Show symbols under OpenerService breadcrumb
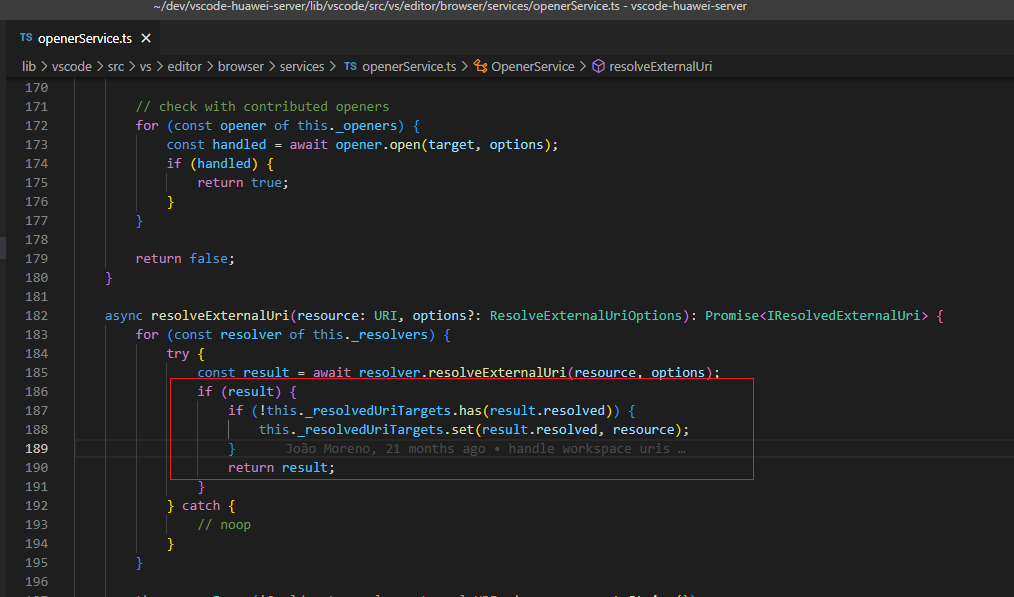Viewport: 1014px width, 597px height. [x=533, y=66]
